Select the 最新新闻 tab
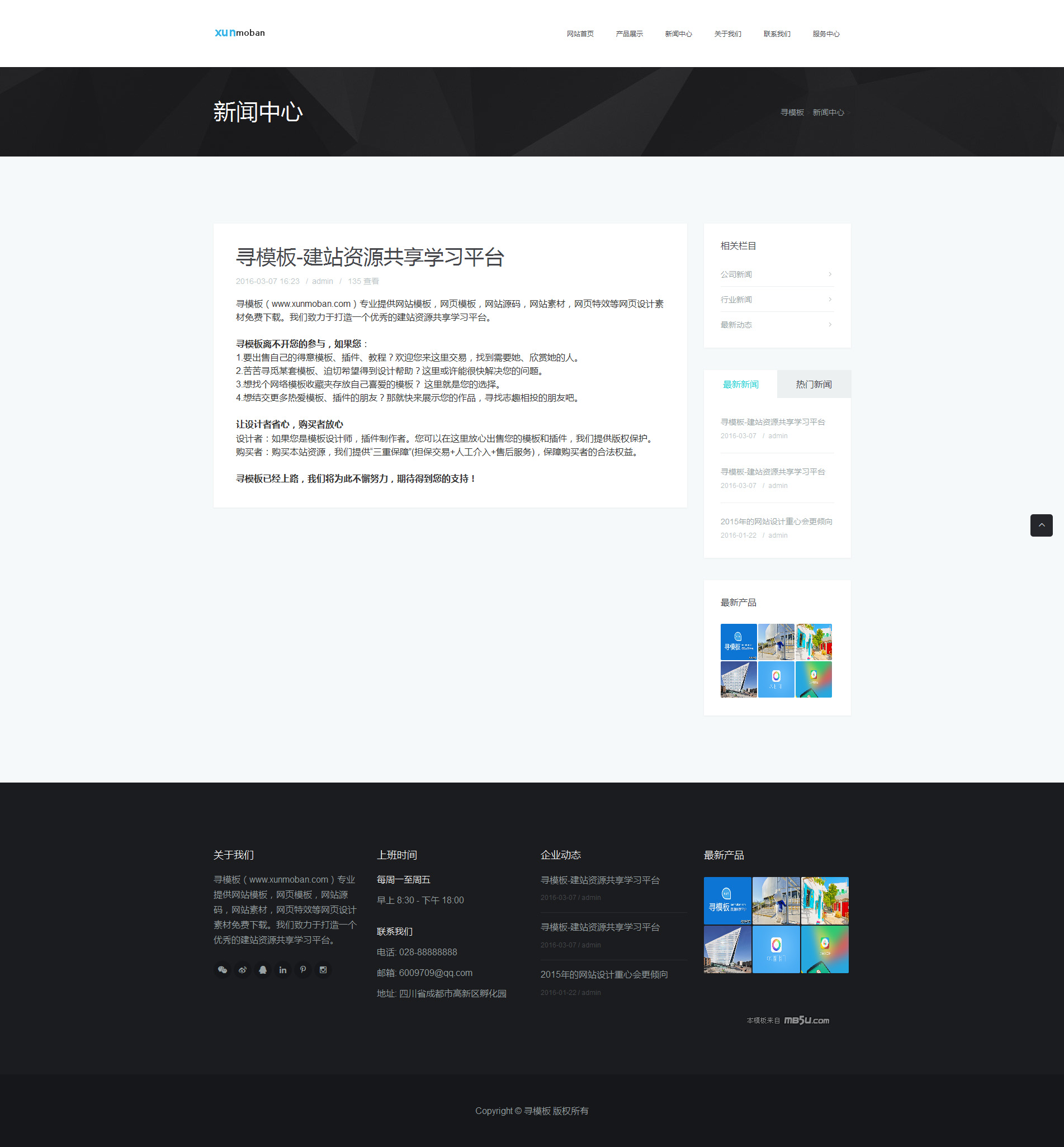1064x1147 pixels. click(x=740, y=384)
